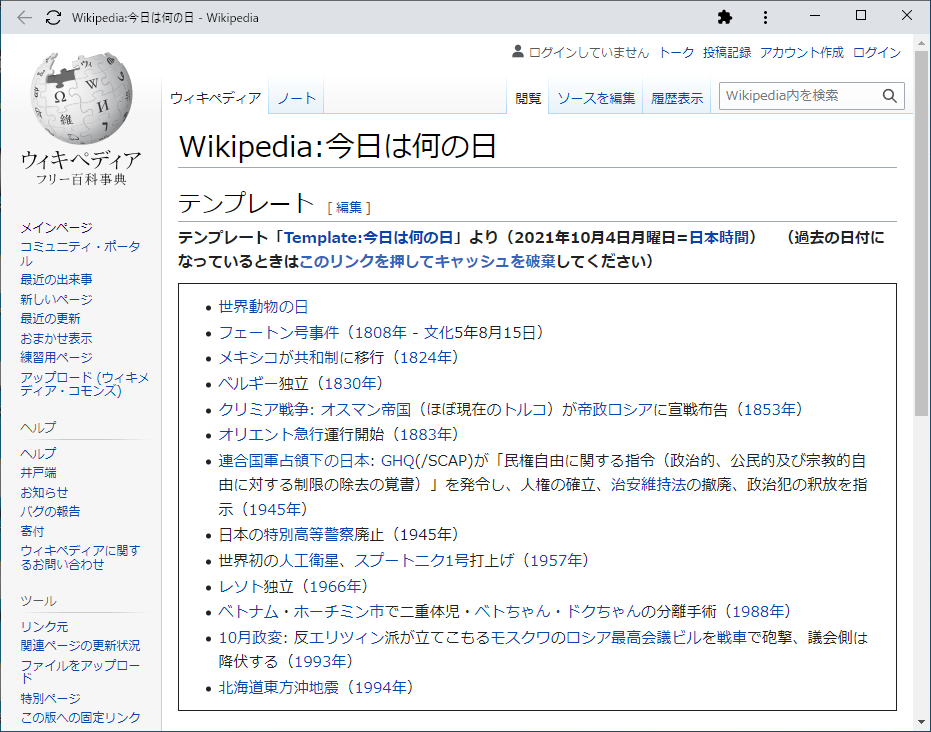The image size is (931, 732).
Task: Open 最近の更新 sidebar link
Action: coord(50,318)
